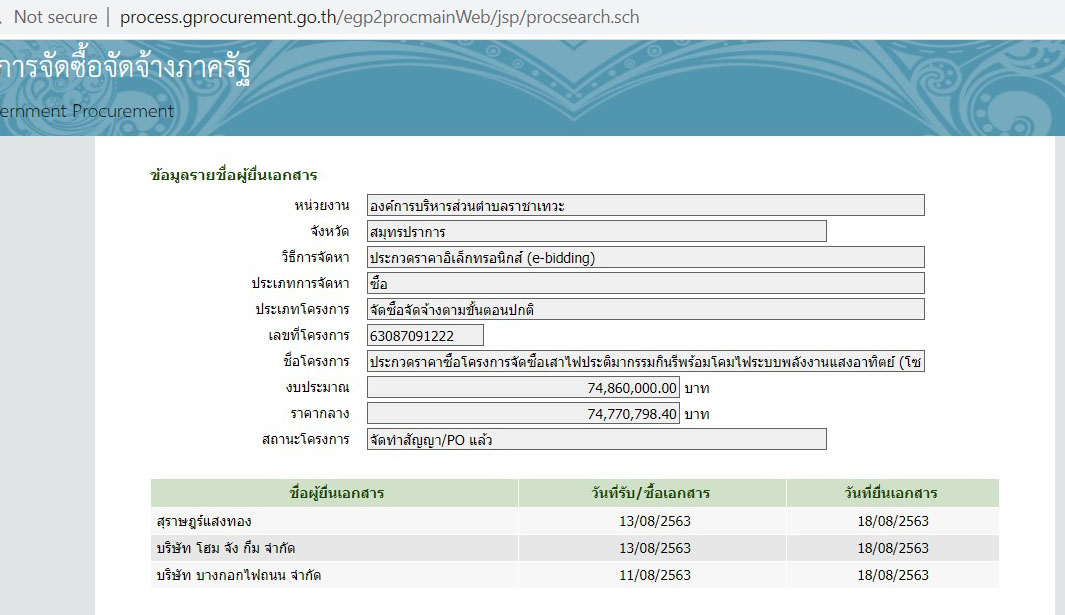Image resolution: width=1065 pixels, height=615 pixels.
Task: Focus the จังหวัด field showing สมุทรปราการ
Action: pyautogui.click(x=596, y=231)
